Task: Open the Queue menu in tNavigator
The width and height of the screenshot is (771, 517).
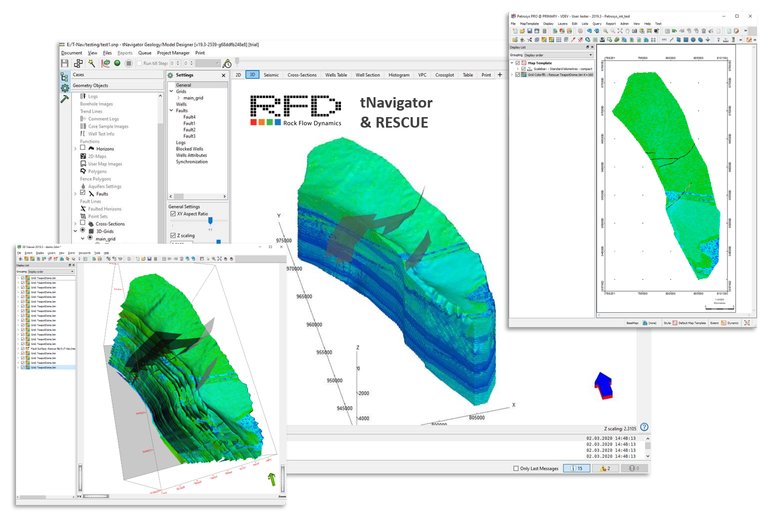Action: tap(145, 53)
